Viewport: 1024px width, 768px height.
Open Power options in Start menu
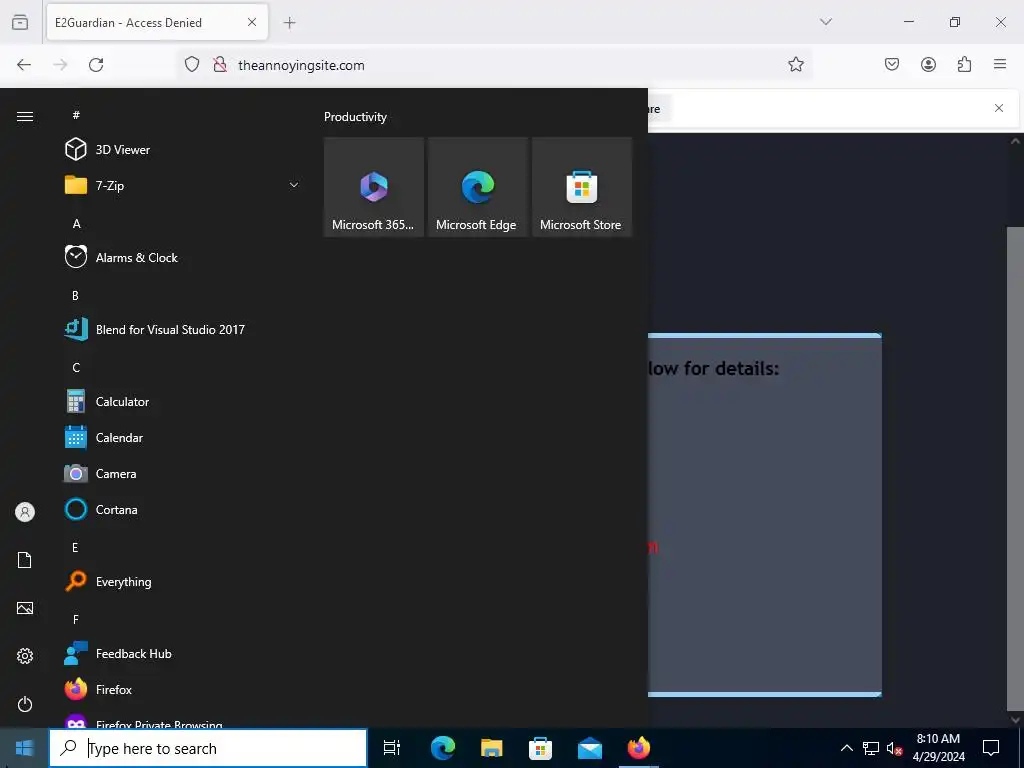pyautogui.click(x=25, y=704)
